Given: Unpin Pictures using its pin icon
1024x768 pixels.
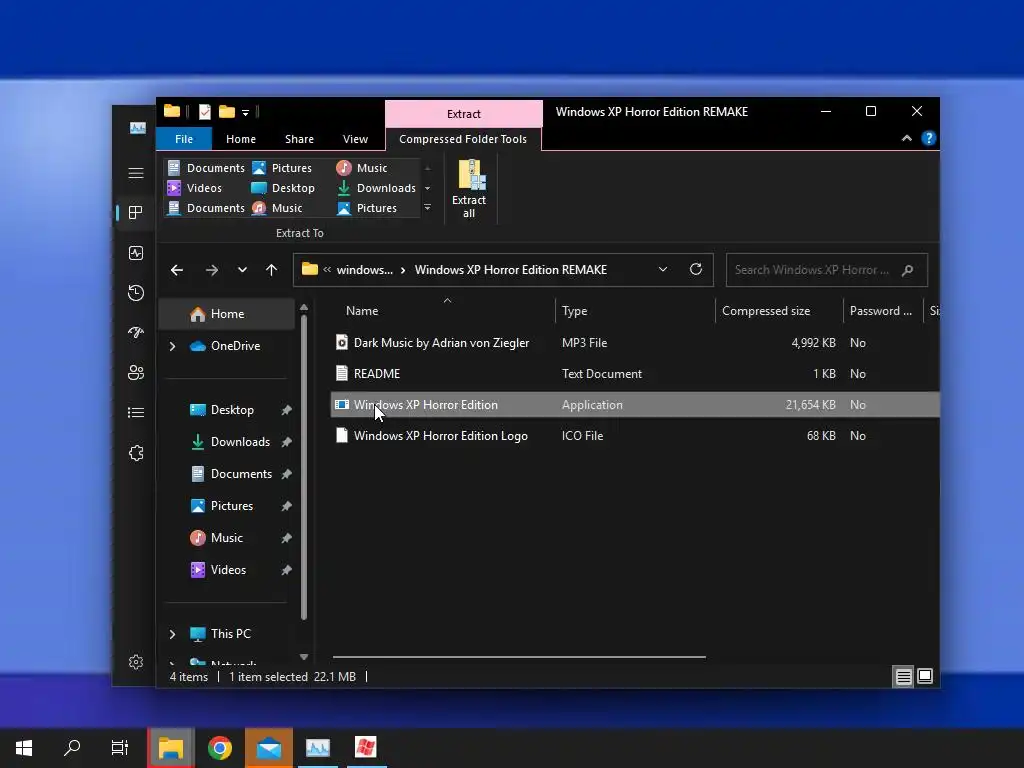Looking at the screenshot, I should pyautogui.click(x=286, y=506).
